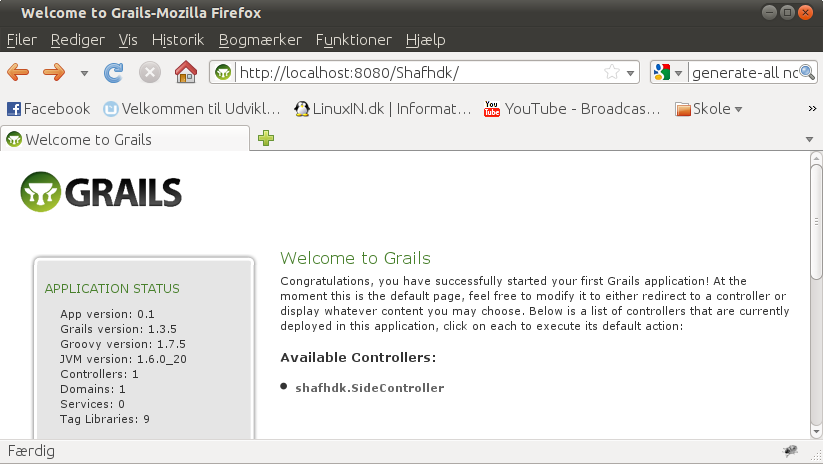Click the 'Domains: 1' line
This screenshot has width=823, height=464.
click(93, 389)
